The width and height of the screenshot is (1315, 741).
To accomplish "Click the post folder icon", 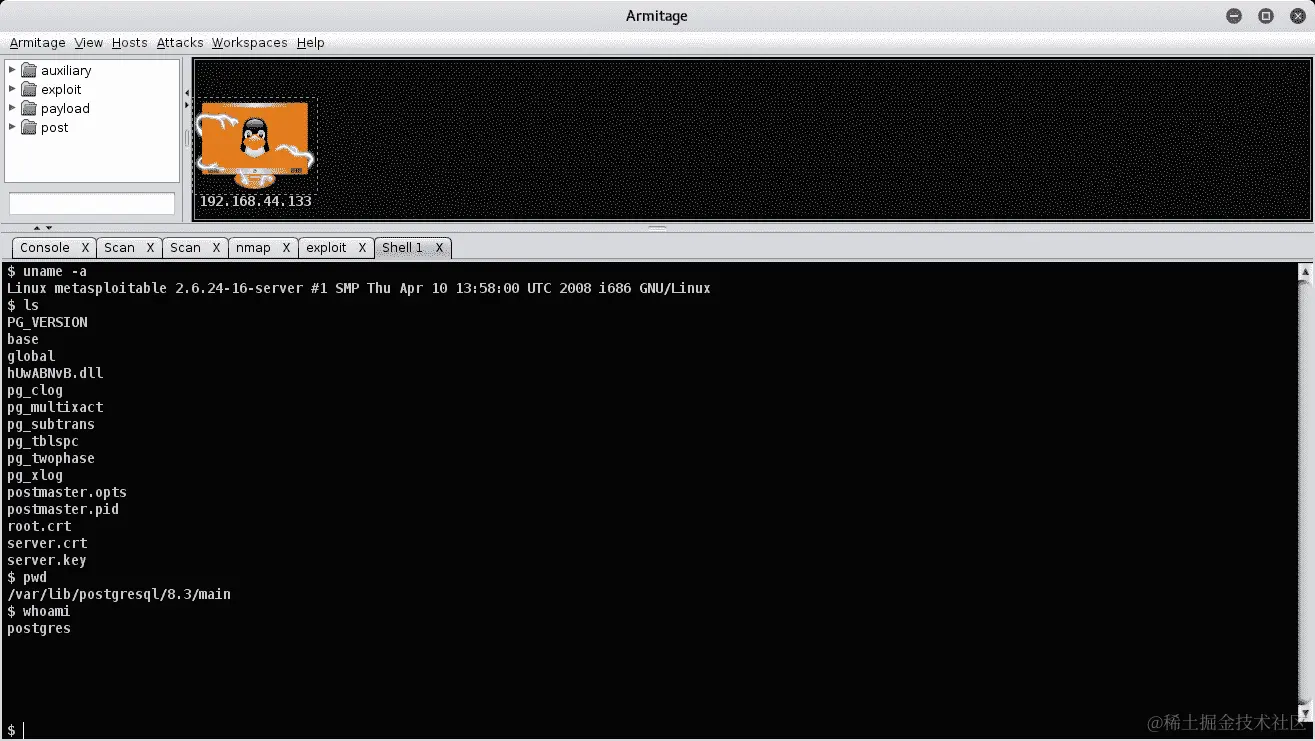I will pos(29,127).
